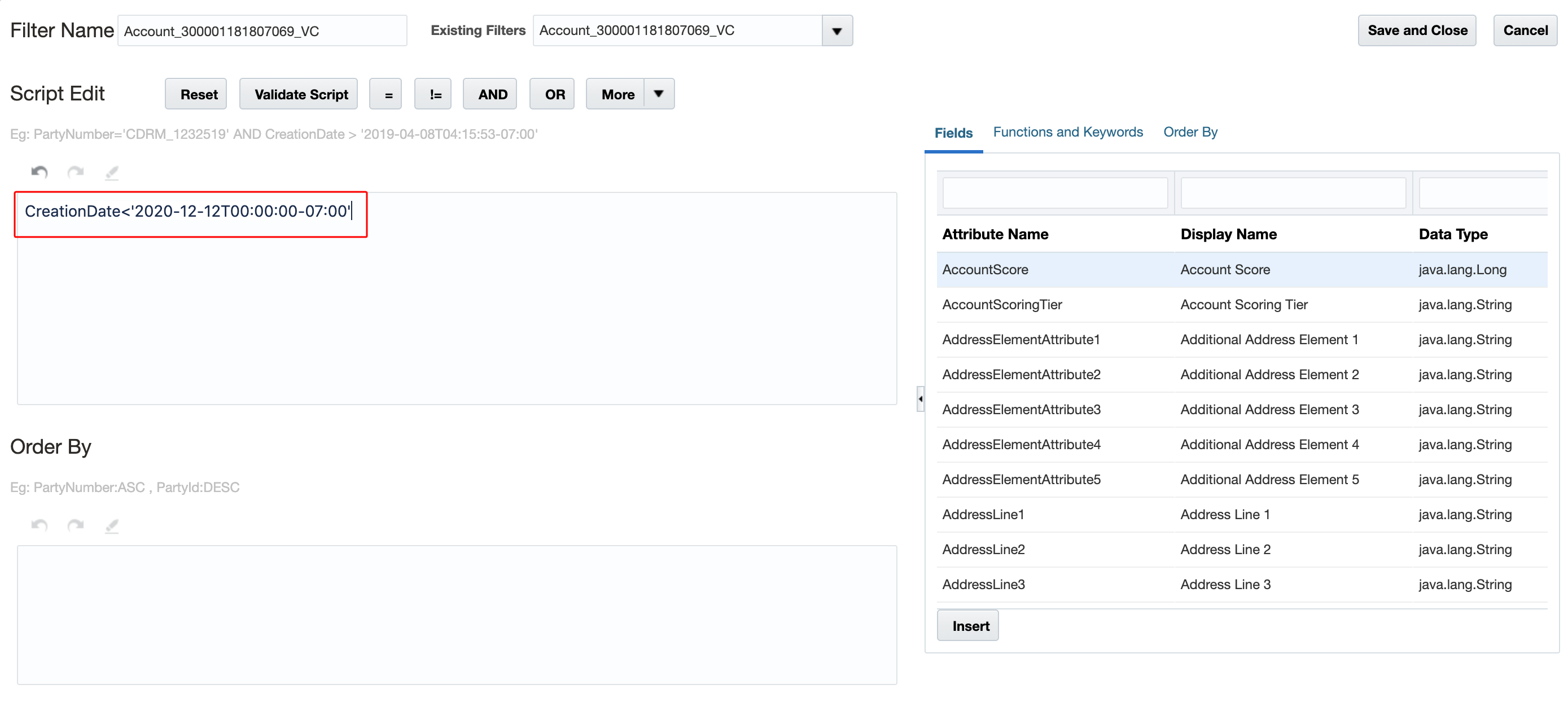This screenshot has height=711, width=1568.
Task: Click the Filter Name text field
Action: [x=262, y=31]
